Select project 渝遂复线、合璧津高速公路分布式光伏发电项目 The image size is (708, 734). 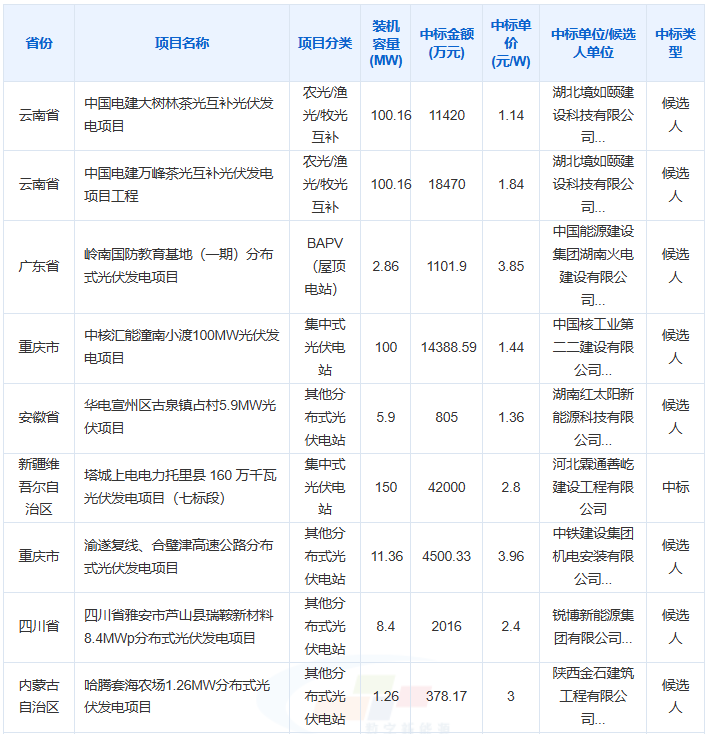coord(179,557)
